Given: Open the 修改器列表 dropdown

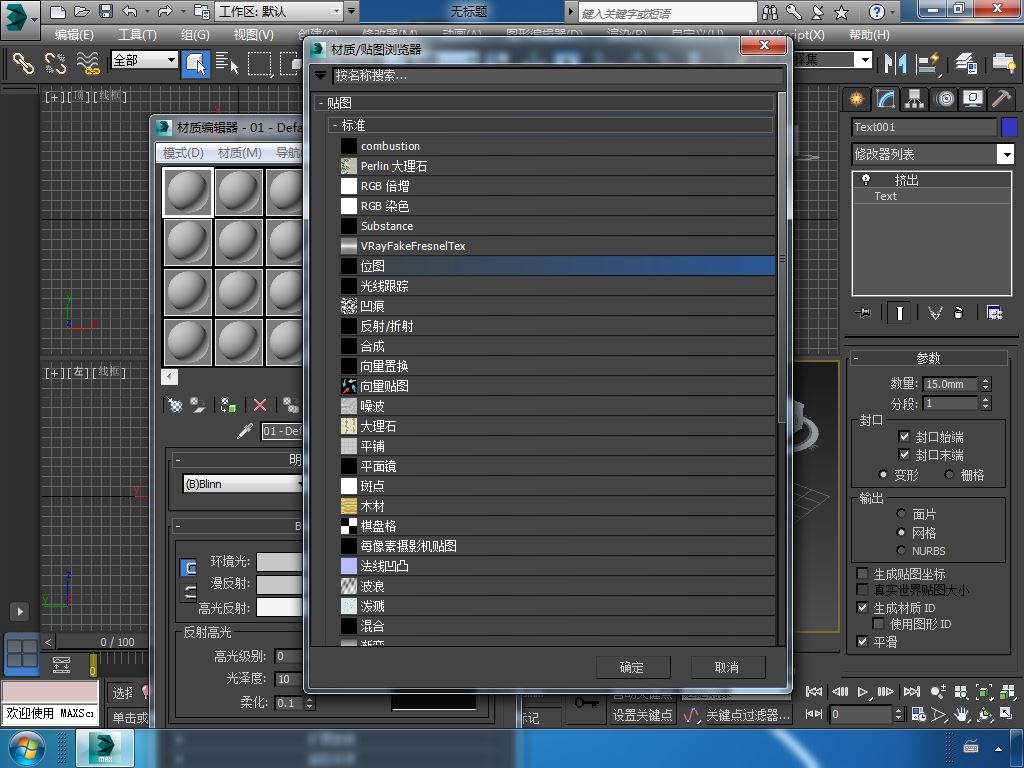Looking at the screenshot, I should (1006, 154).
